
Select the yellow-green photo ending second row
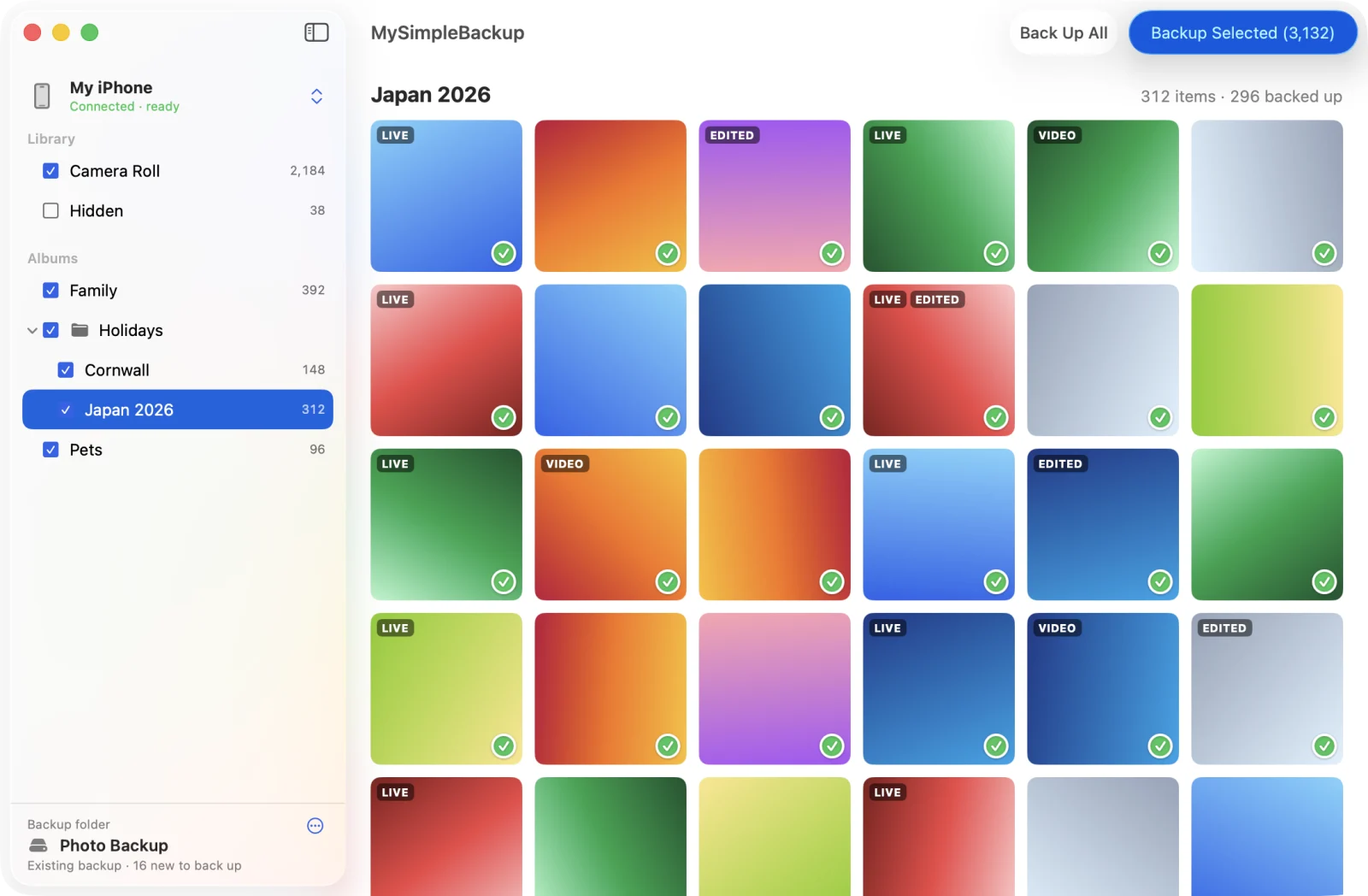[1267, 360]
